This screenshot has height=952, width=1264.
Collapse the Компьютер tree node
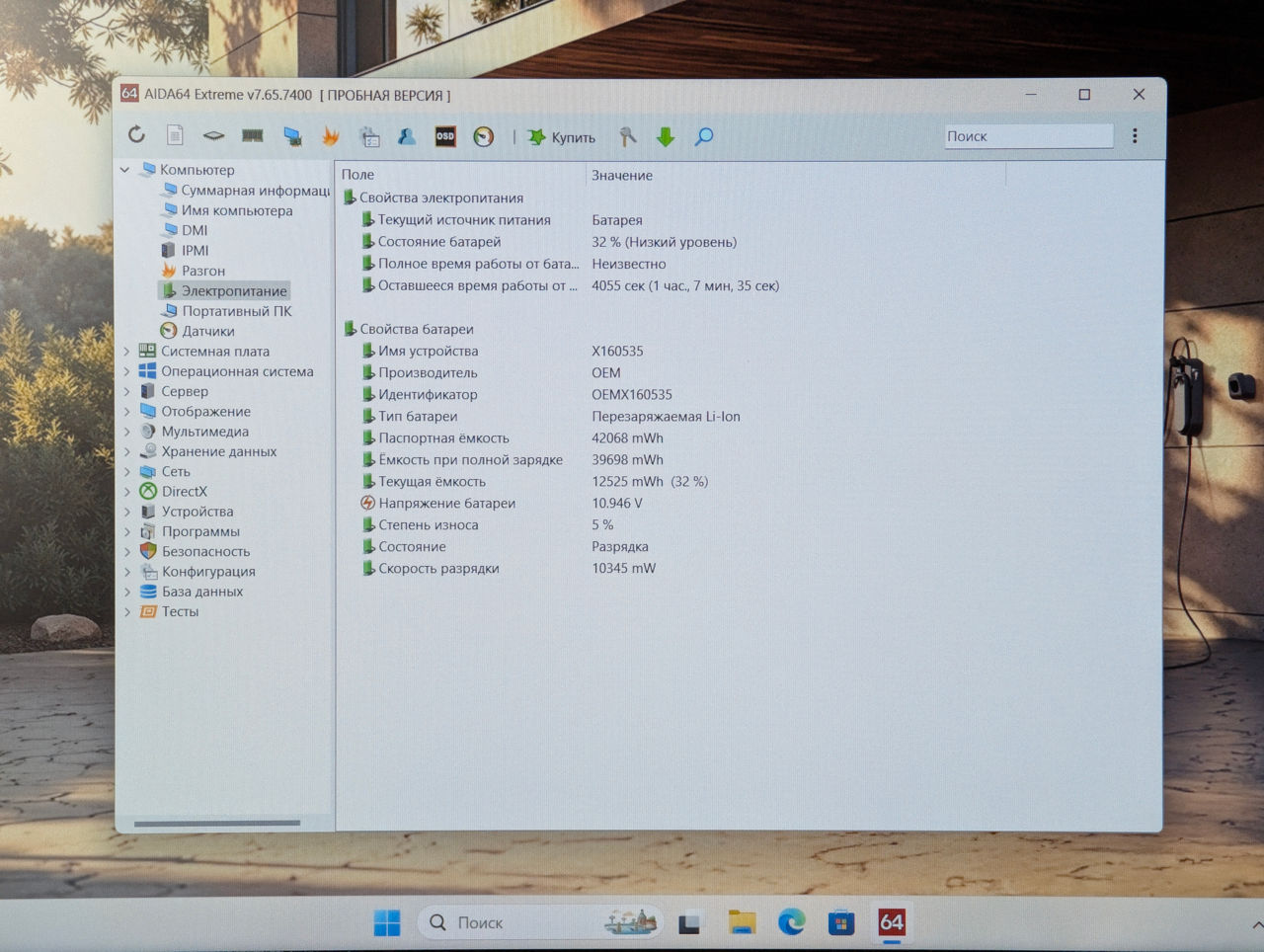click(125, 170)
